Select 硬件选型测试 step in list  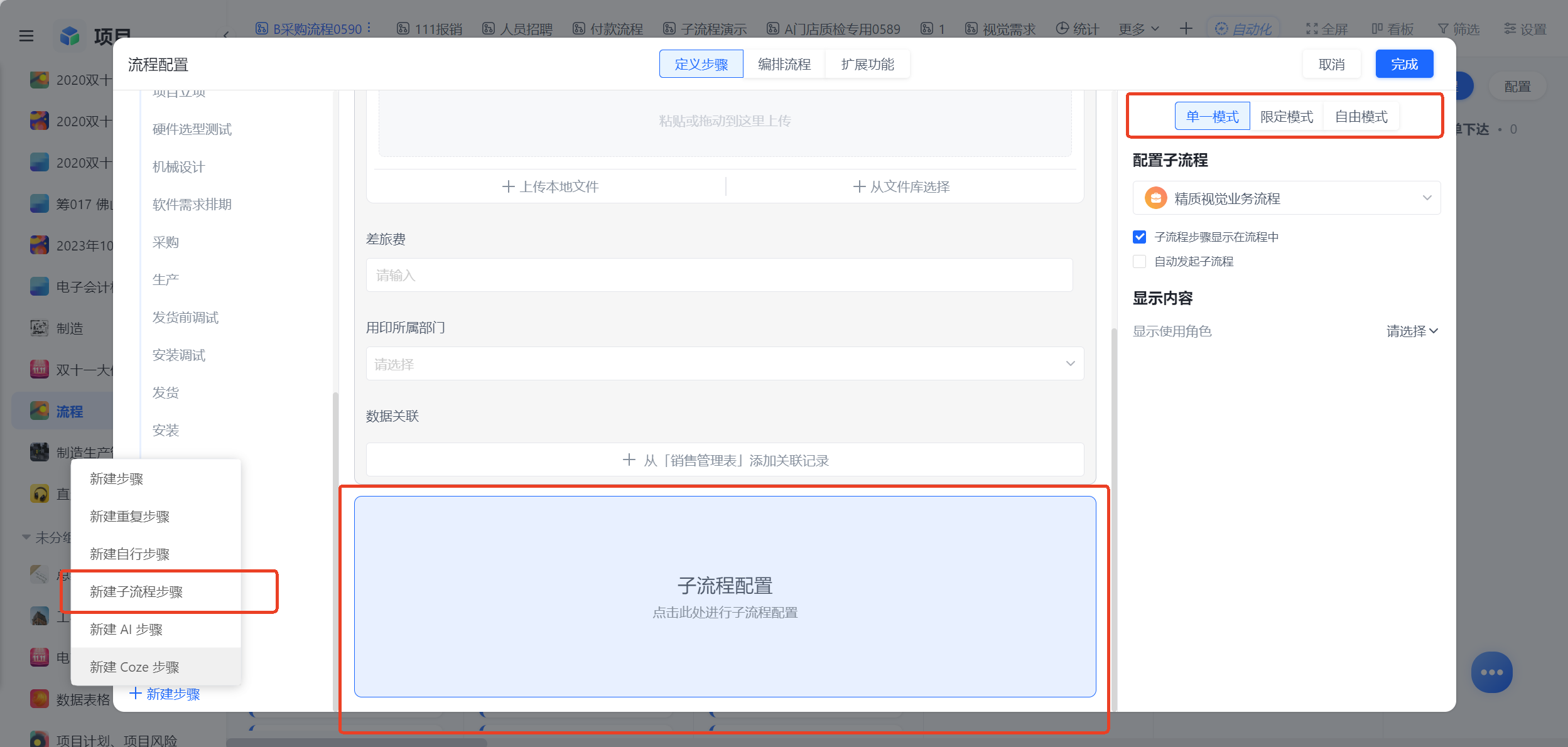click(192, 129)
